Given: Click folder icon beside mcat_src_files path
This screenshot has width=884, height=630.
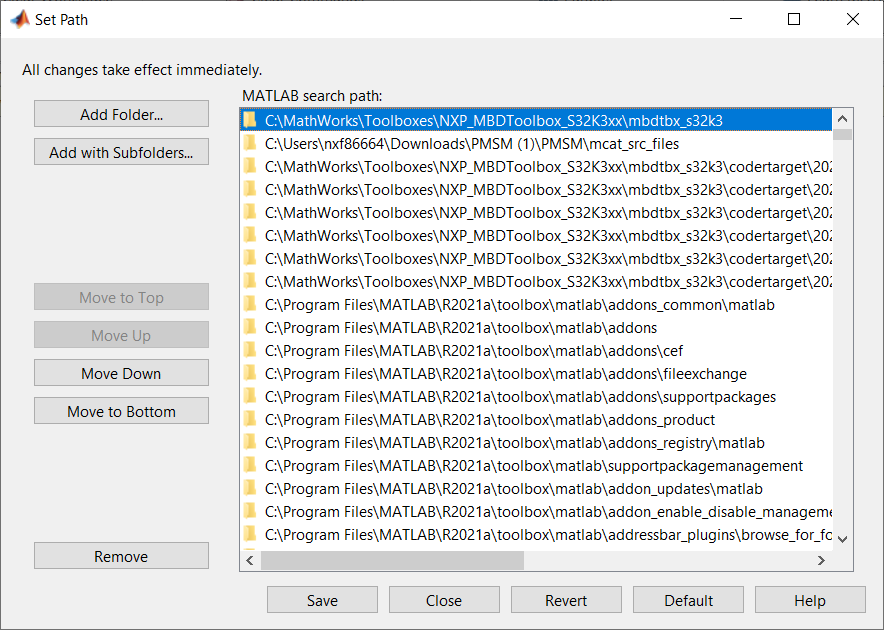Looking at the screenshot, I should pyautogui.click(x=250, y=143).
